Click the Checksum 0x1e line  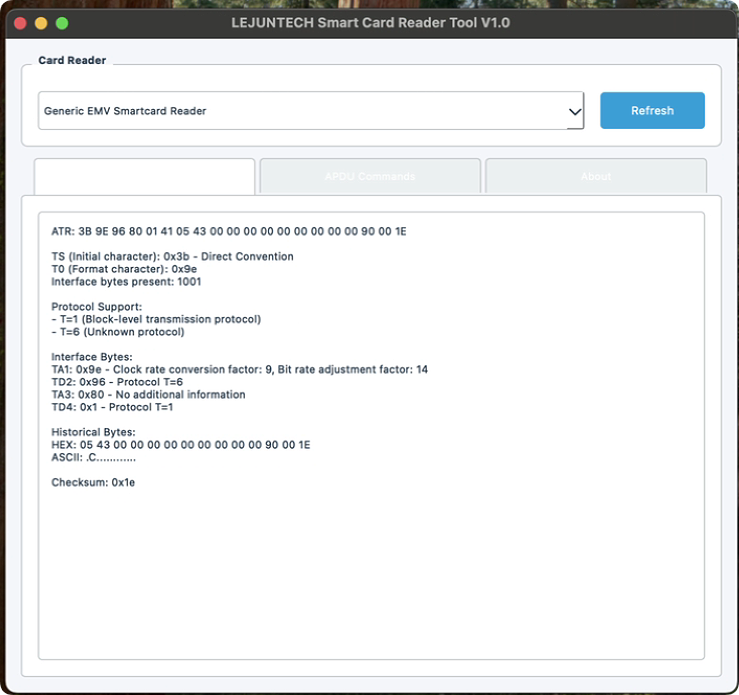(x=93, y=482)
